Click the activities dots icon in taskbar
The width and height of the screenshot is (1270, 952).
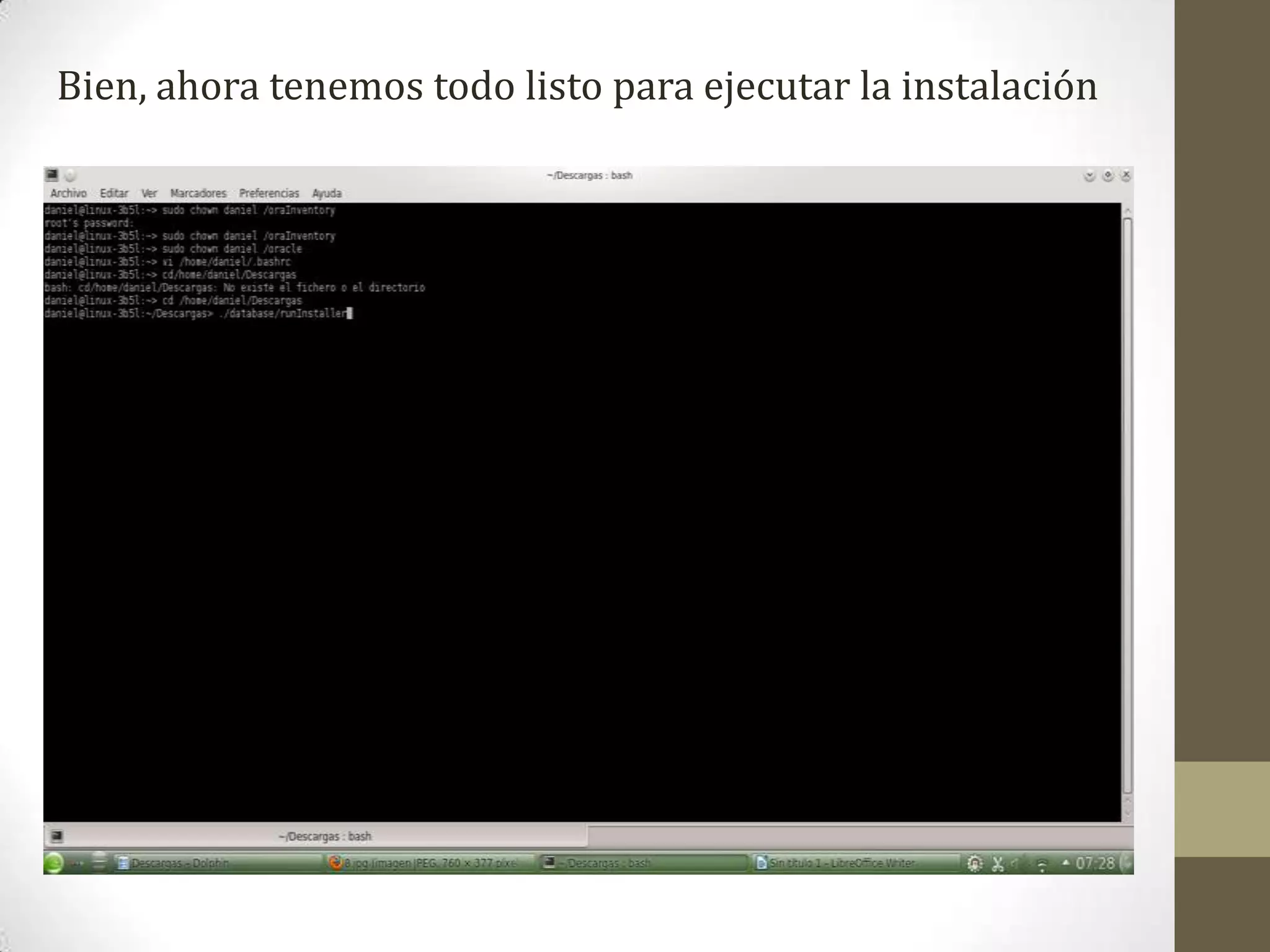[x=77, y=863]
